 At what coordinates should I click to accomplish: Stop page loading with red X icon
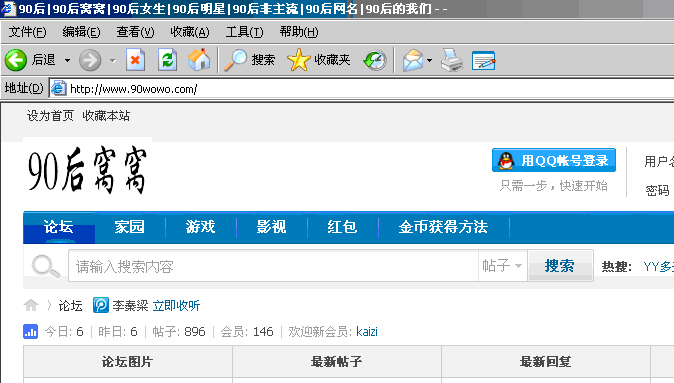135,60
